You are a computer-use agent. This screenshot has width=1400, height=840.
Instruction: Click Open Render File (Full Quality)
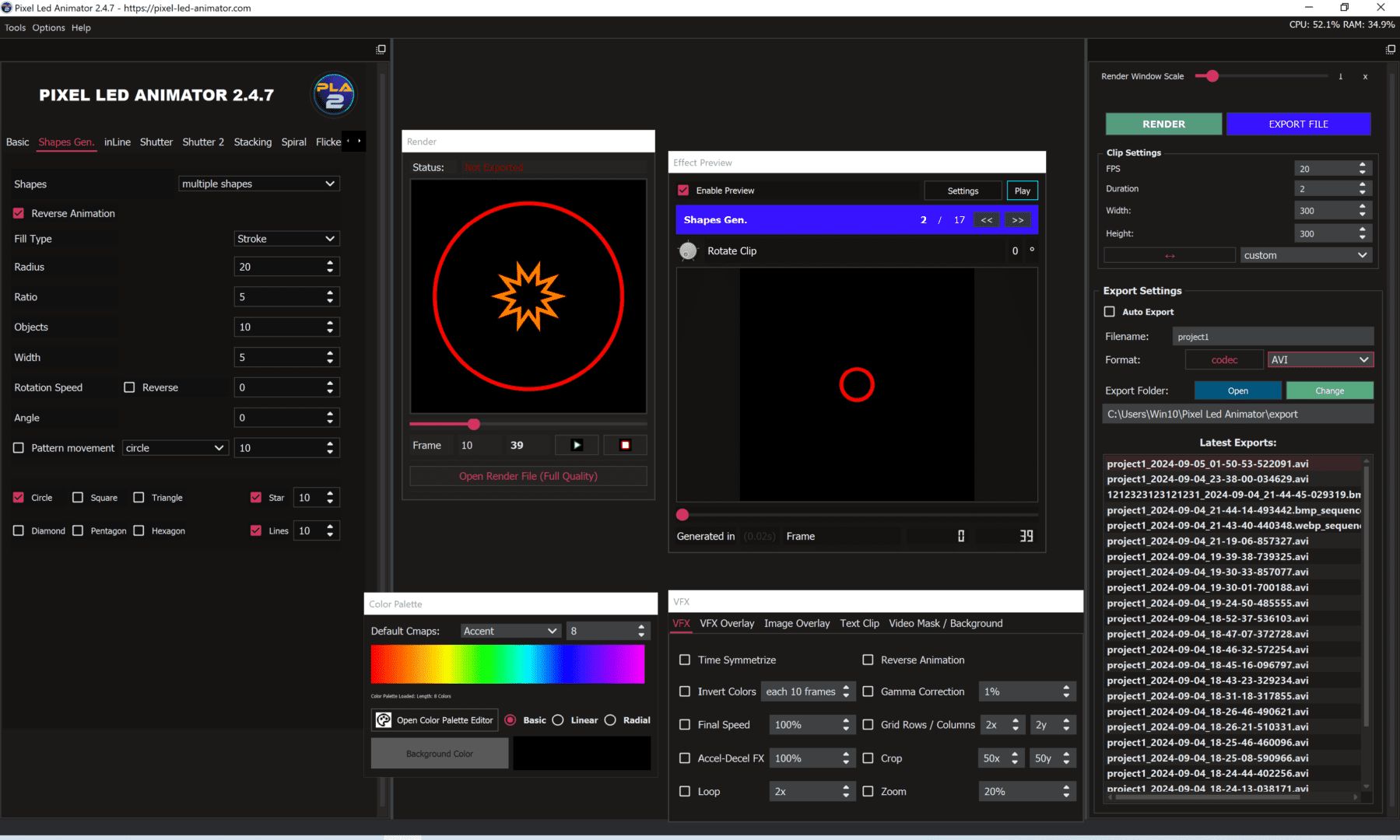[x=528, y=476]
